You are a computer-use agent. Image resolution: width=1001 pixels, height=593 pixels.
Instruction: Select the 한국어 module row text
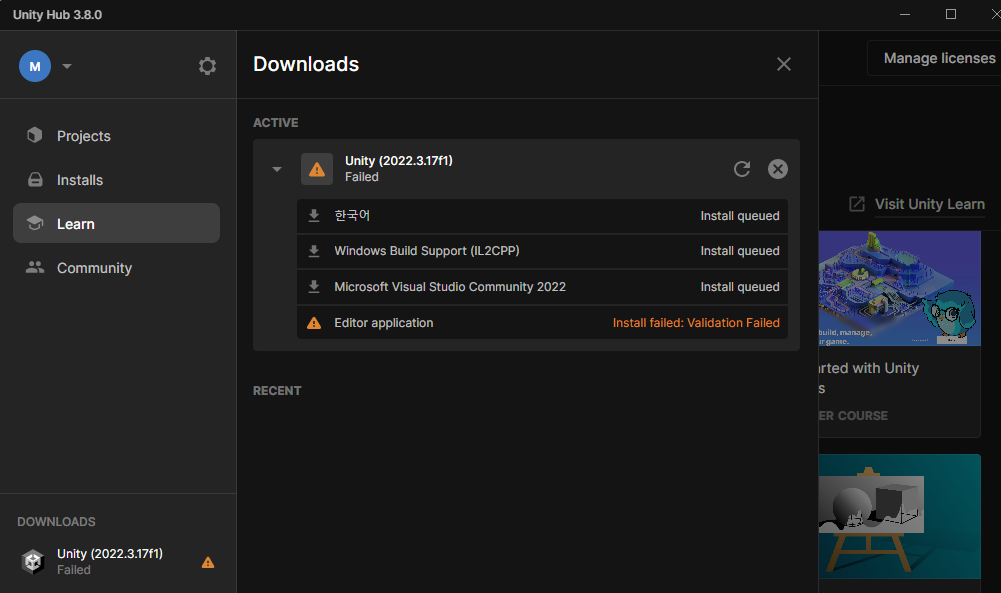point(352,216)
